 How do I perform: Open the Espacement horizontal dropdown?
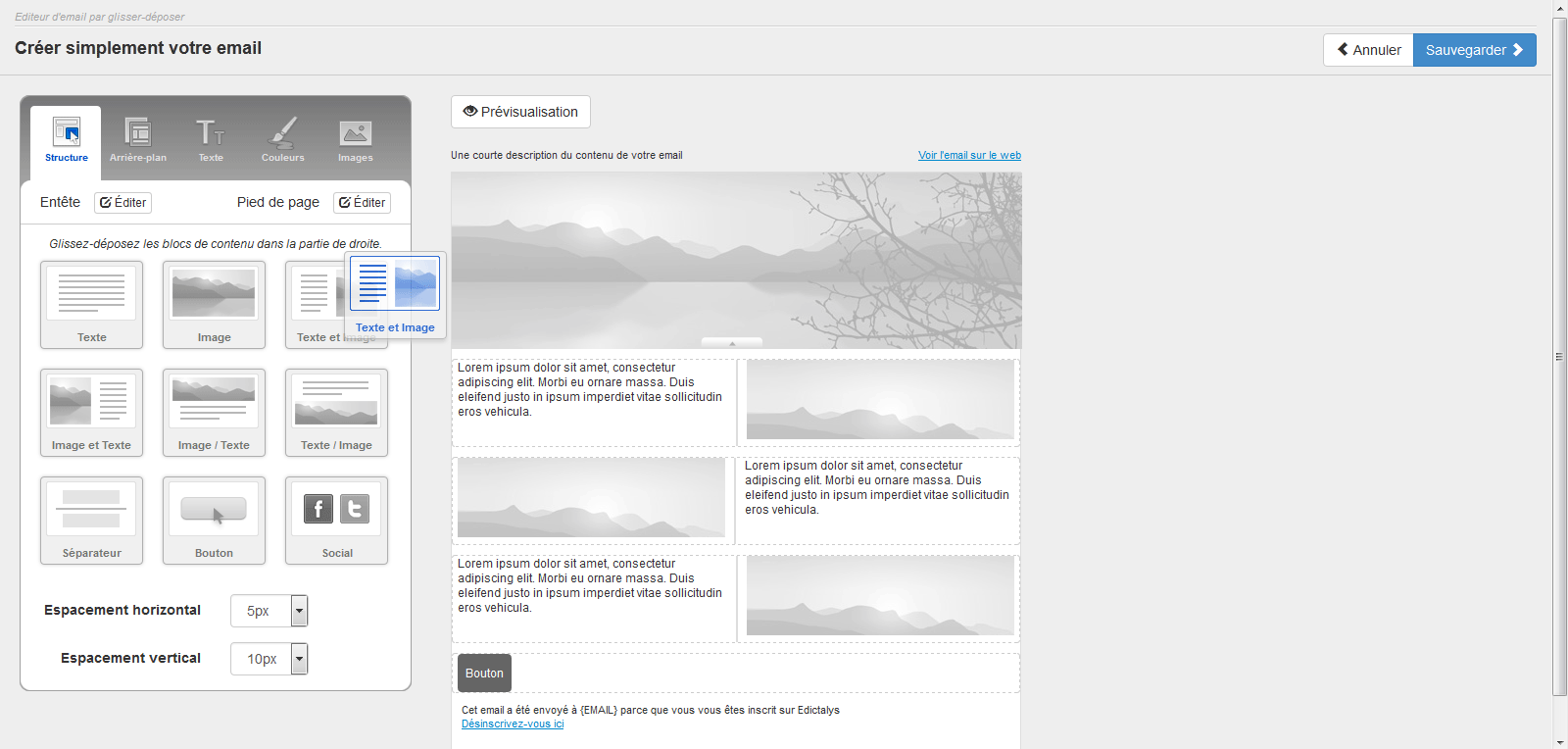[x=299, y=611]
